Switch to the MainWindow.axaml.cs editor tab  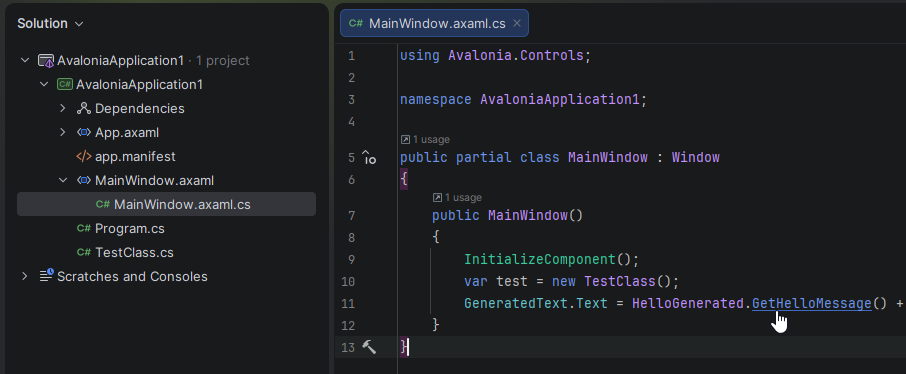pos(434,24)
